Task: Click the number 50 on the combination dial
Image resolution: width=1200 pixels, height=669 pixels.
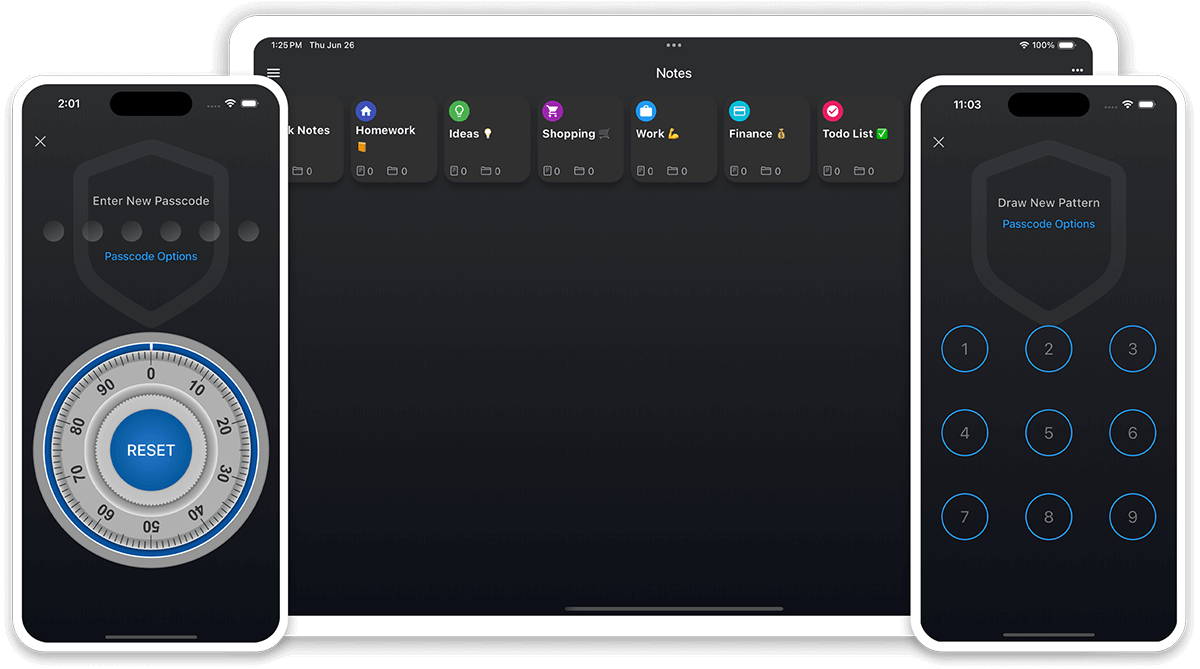Action: click(151, 526)
